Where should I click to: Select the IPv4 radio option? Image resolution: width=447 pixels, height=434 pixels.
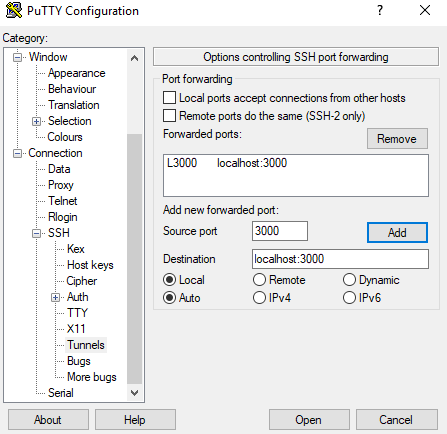(259, 298)
